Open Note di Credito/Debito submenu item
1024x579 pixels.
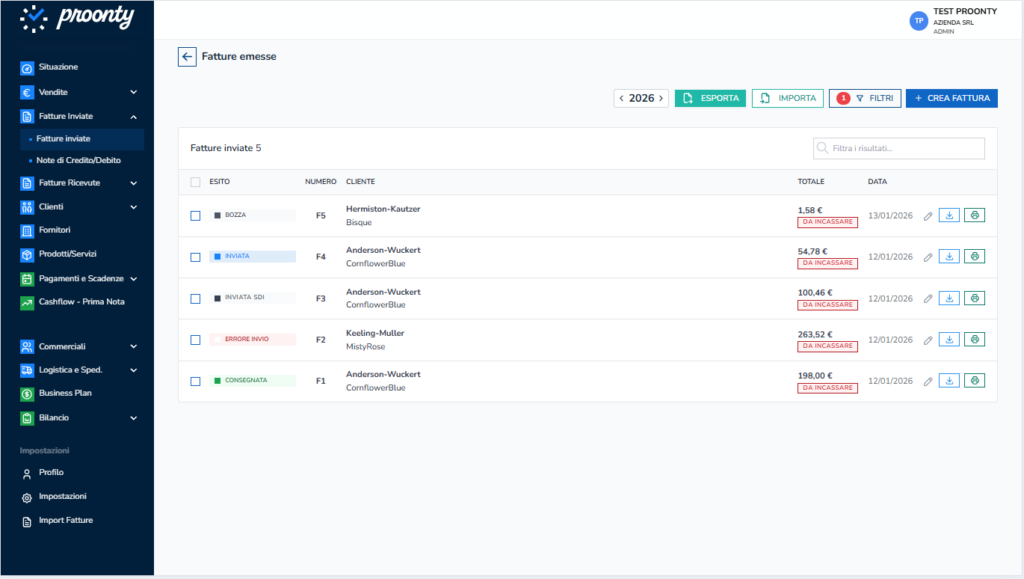click(x=79, y=160)
